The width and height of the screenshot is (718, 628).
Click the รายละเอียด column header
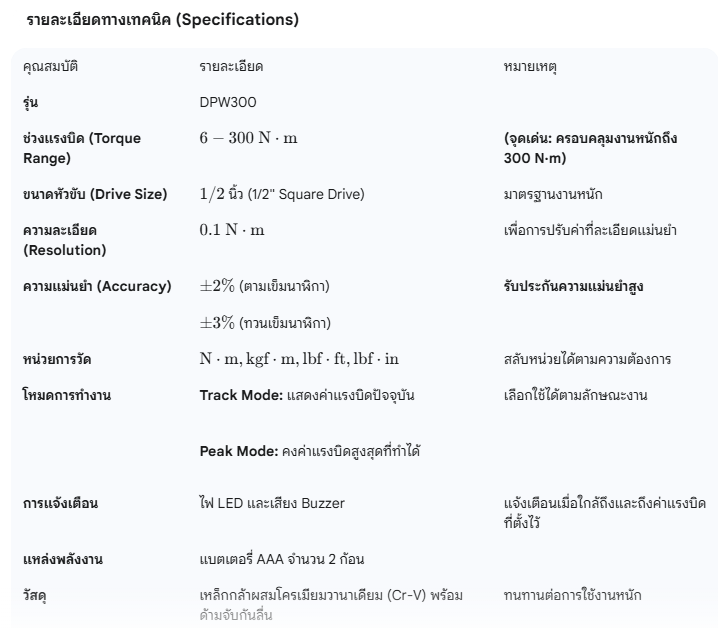click(x=232, y=66)
